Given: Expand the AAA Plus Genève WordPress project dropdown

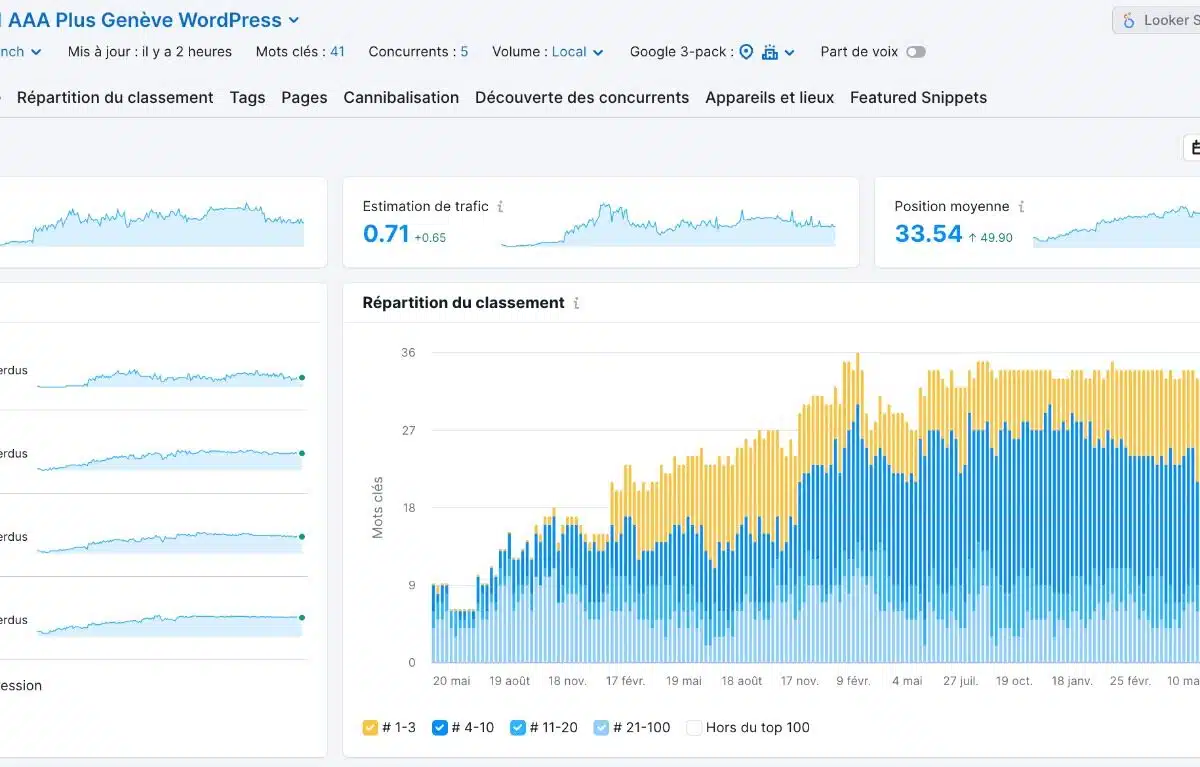Looking at the screenshot, I should (293, 20).
